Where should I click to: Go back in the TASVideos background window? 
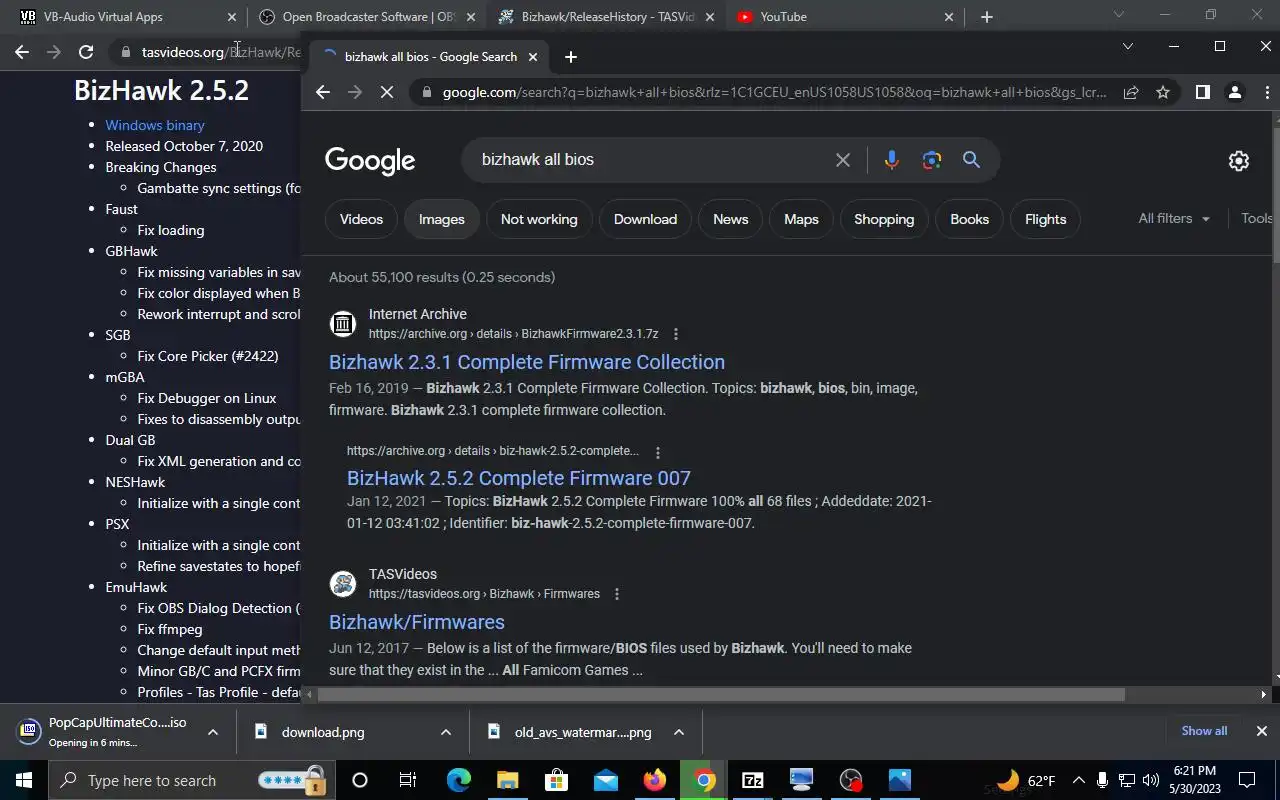(x=22, y=52)
